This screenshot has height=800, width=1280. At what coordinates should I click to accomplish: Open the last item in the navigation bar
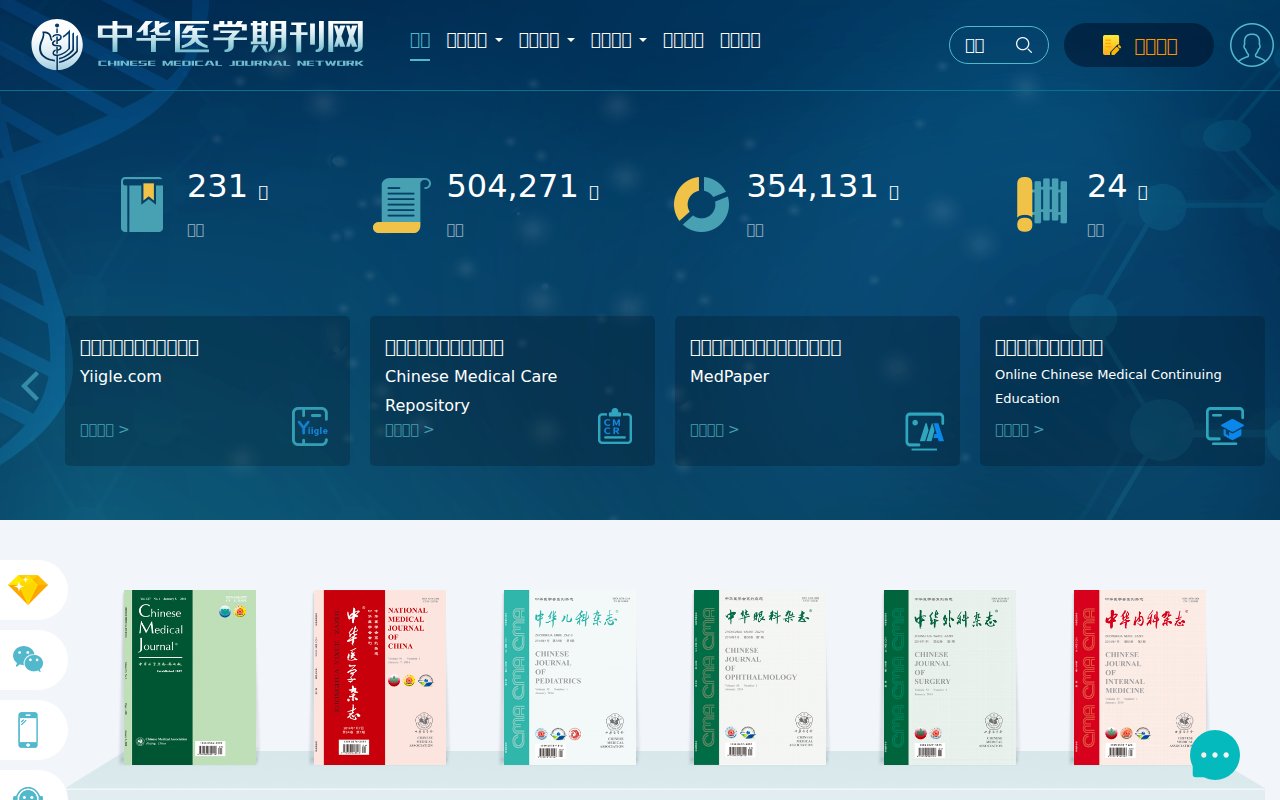[x=740, y=41]
